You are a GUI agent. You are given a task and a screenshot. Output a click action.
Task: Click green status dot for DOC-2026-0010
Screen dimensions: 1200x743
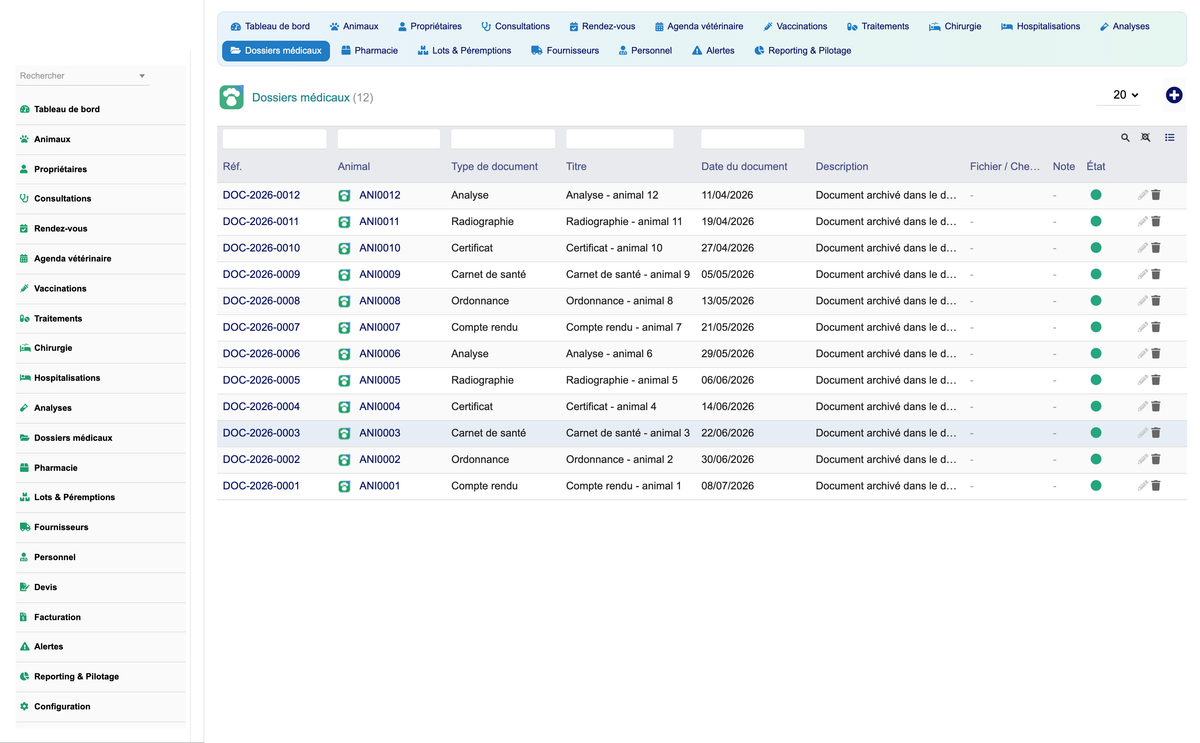pyautogui.click(x=1096, y=248)
